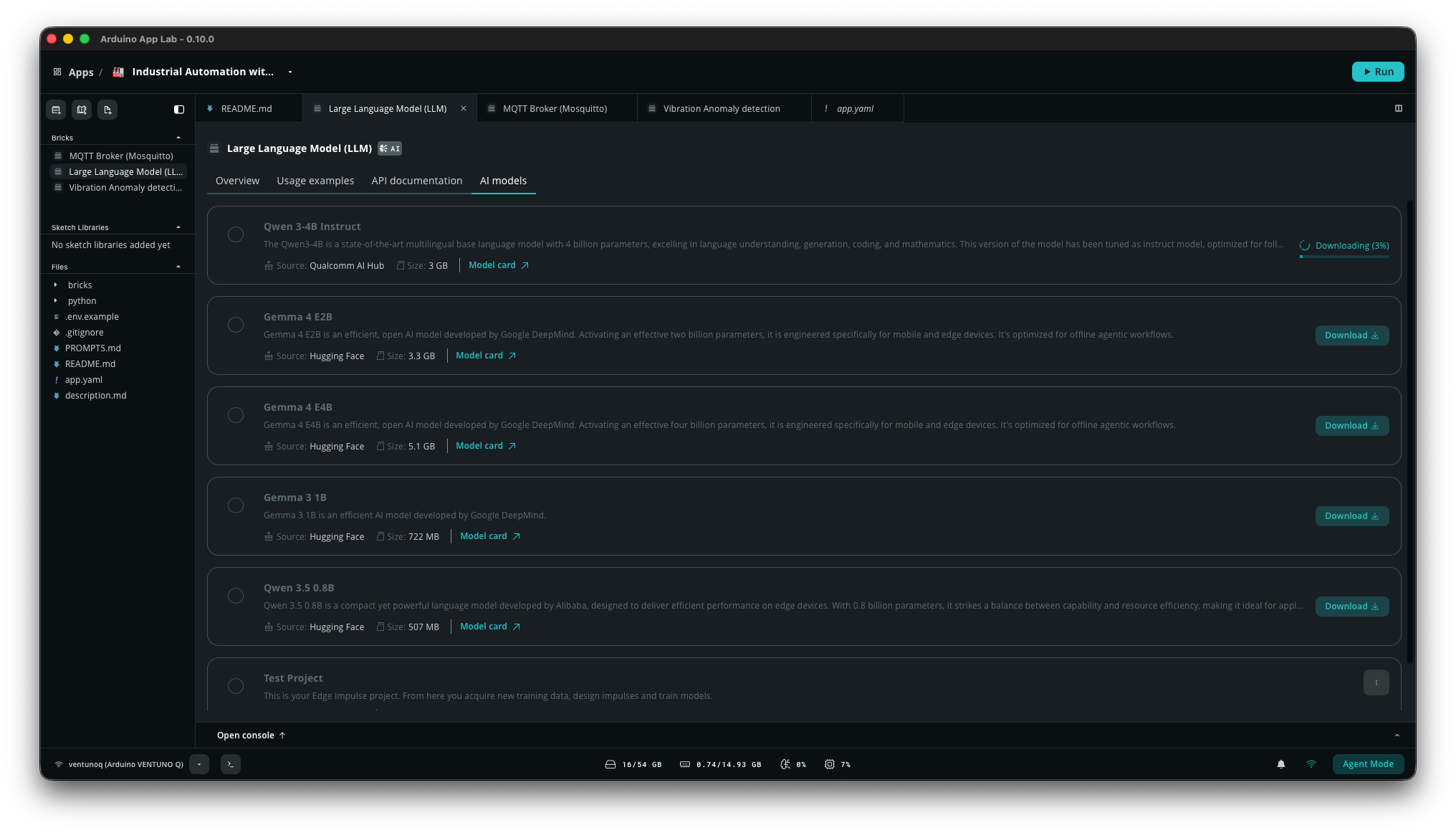Open the board selector dropdown arrow
This screenshot has height=833, width=1456.
click(x=199, y=764)
